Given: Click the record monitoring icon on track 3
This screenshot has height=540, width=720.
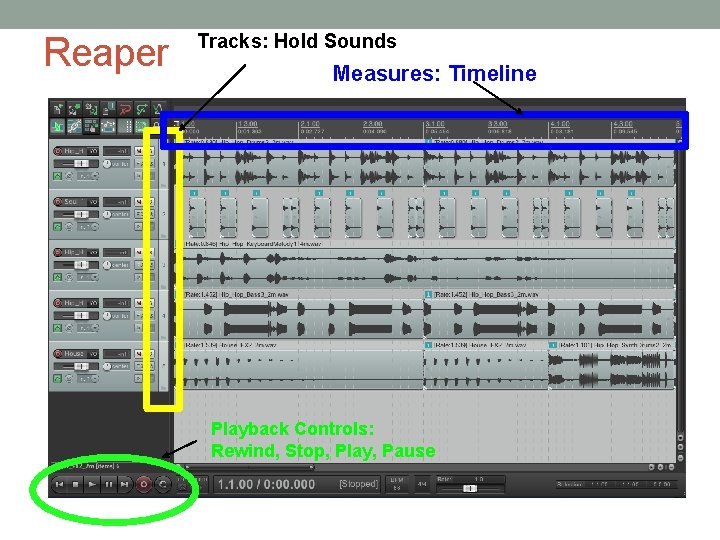Looking at the screenshot, I should 69,277.
